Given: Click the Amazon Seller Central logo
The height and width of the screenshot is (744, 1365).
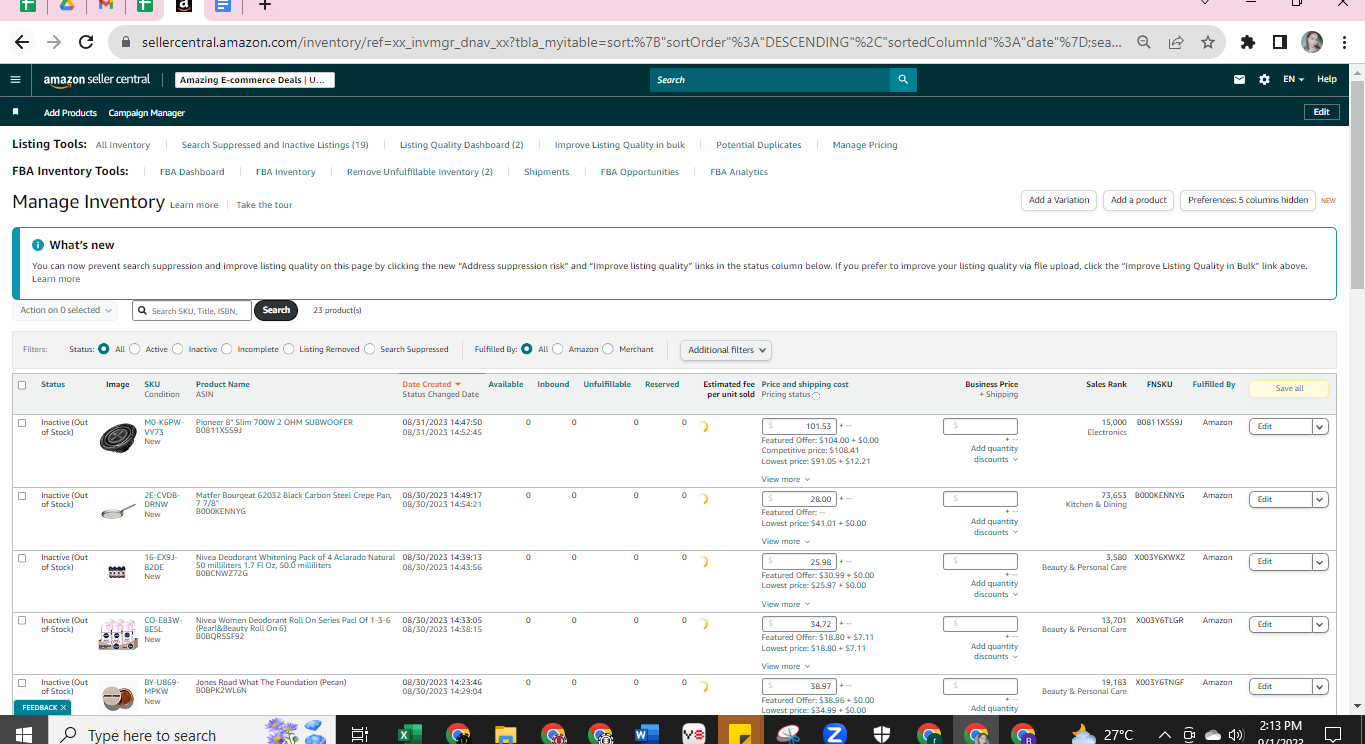Looking at the screenshot, I should pyautogui.click(x=97, y=80).
